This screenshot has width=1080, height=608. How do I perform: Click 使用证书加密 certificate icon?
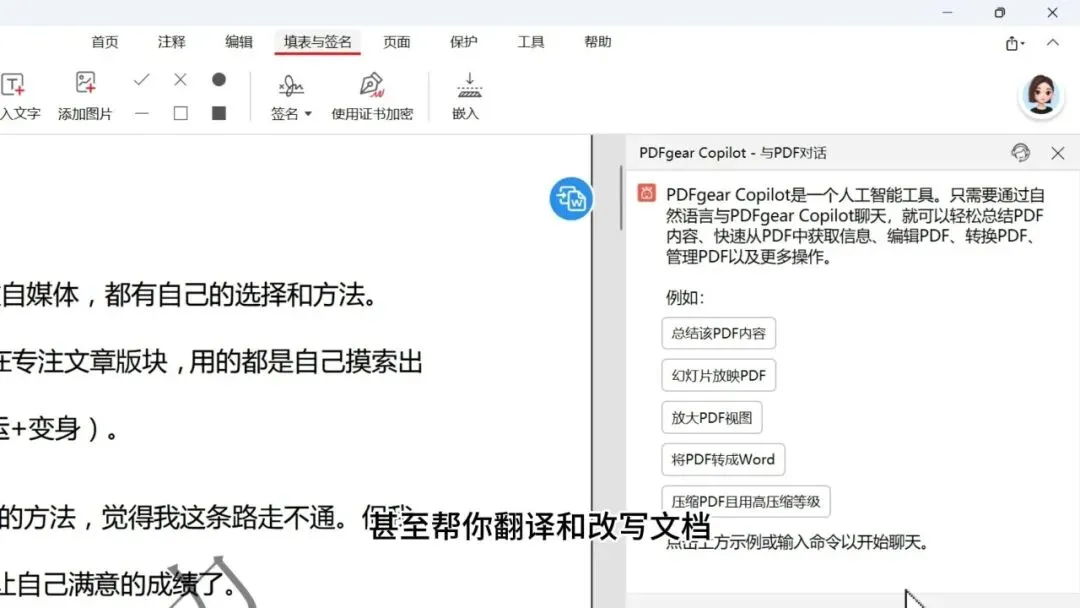[x=372, y=85]
